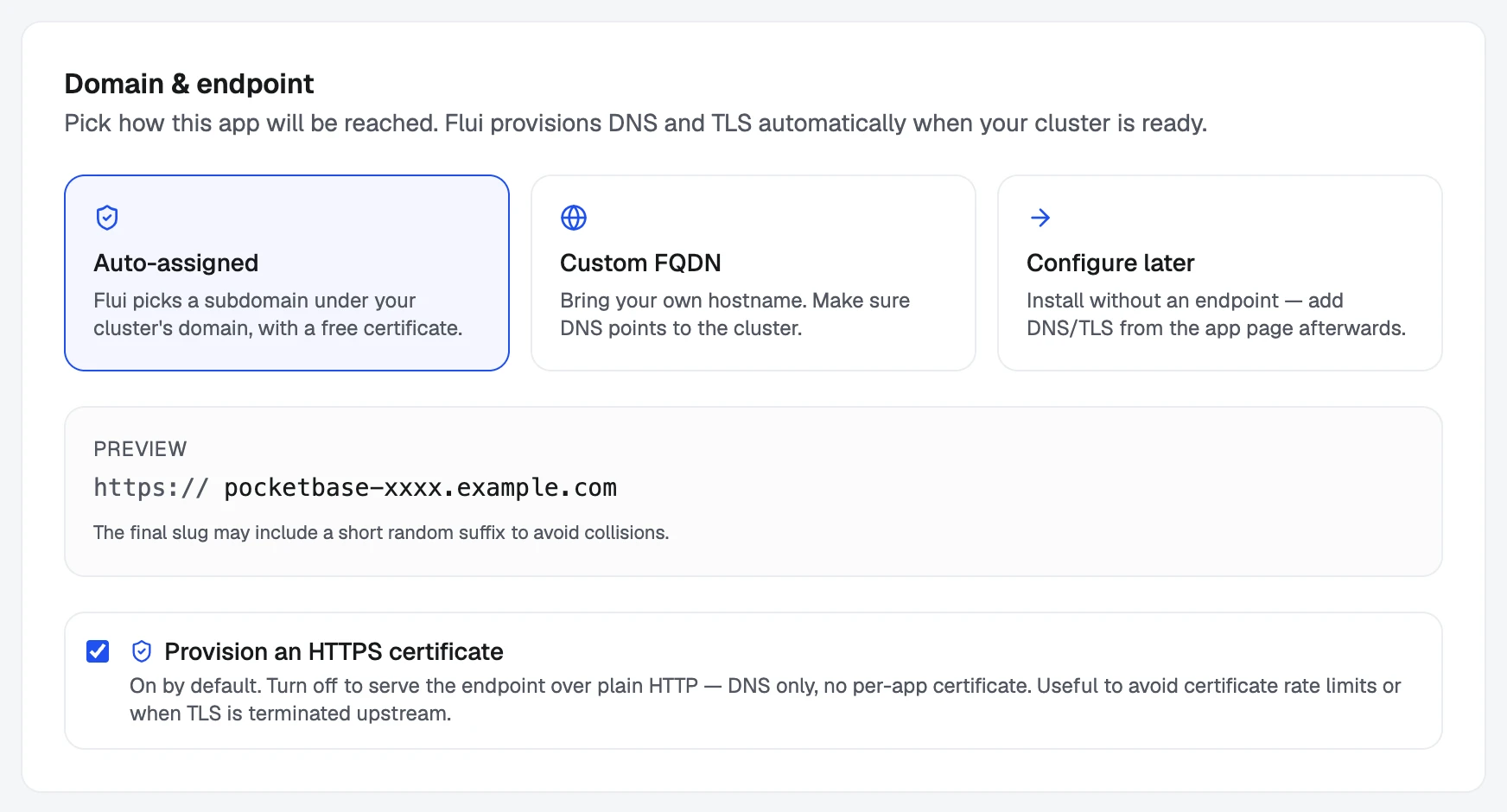Viewport: 1507px width, 812px height.
Task: Click the arrow icon in Configure later card
Action: pyautogui.click(x=1040, y=218)
